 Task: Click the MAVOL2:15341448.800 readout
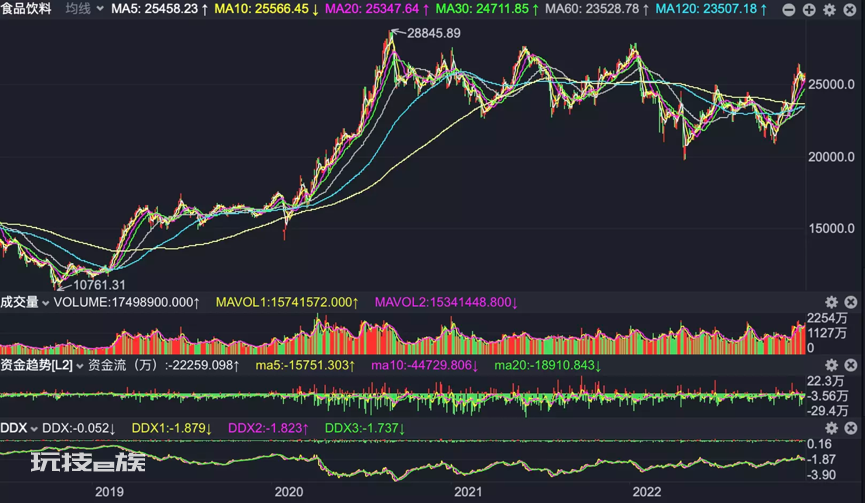pyautogui.click(x=446, y=302)
